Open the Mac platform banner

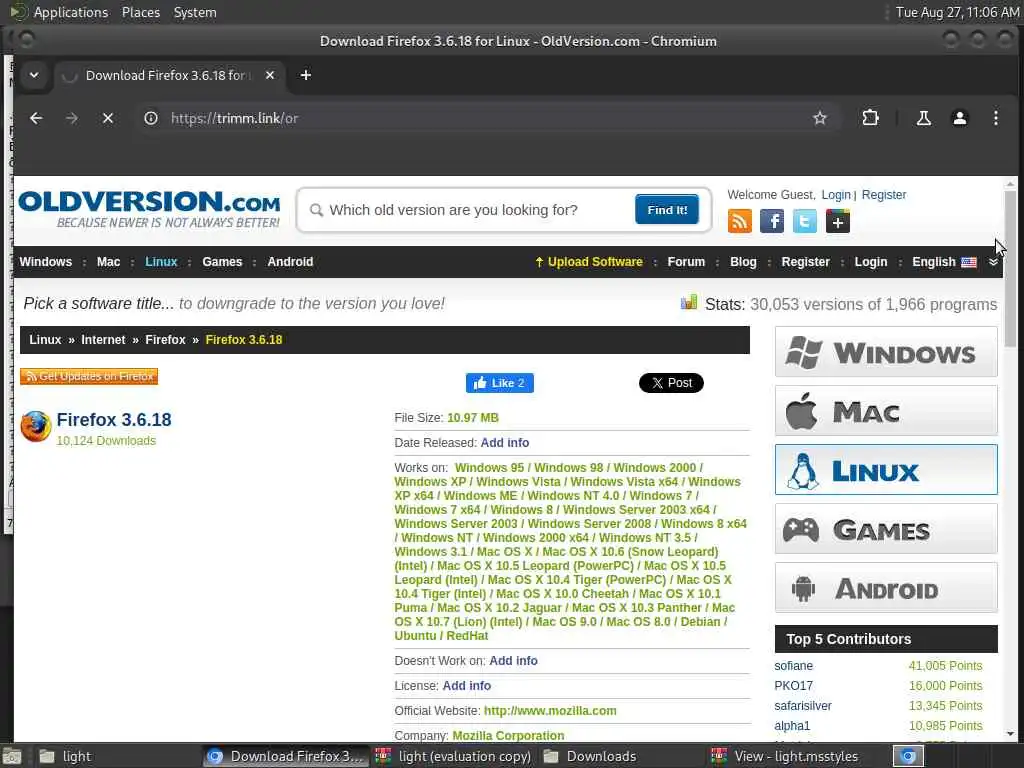click(886, 411)
